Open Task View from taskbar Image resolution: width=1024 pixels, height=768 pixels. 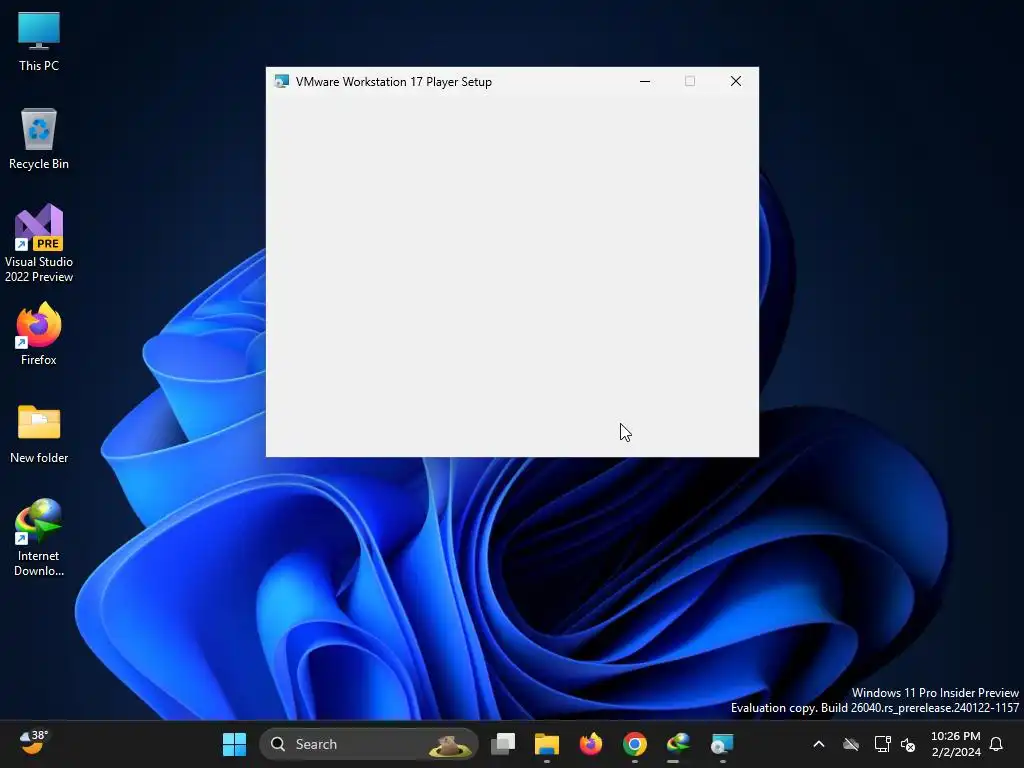pyautogui.click(x=503, y=744)
